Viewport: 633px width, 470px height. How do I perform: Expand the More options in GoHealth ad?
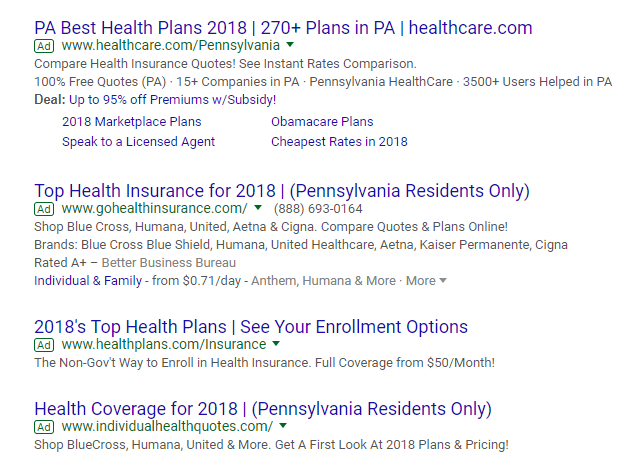click(426, 281)
